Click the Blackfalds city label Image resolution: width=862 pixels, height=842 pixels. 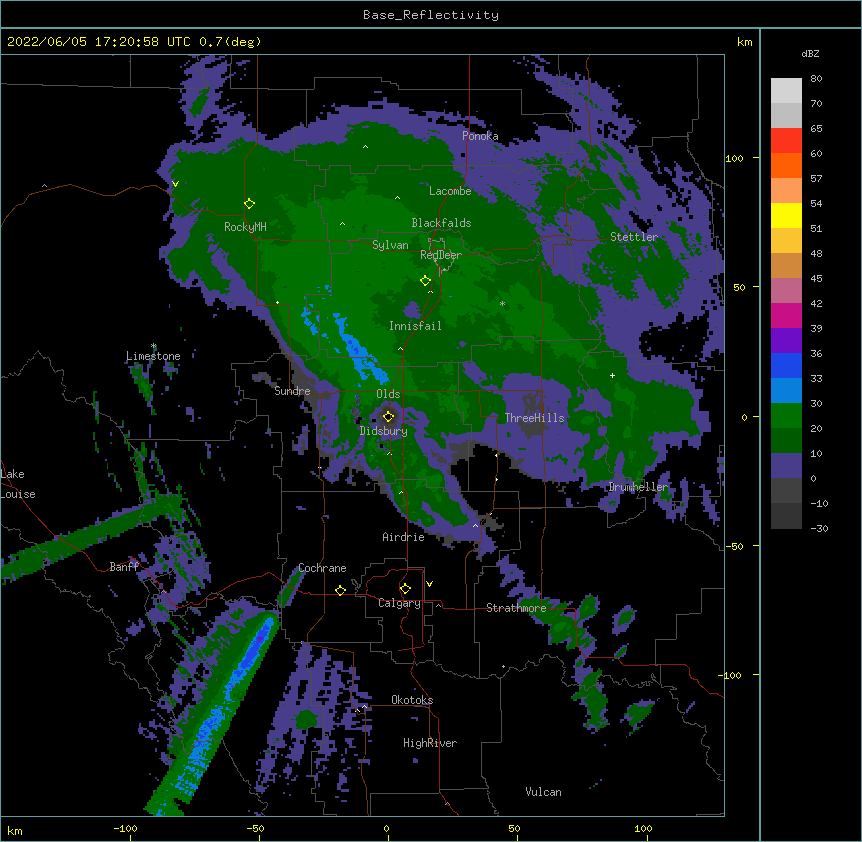tap(441, 223)
